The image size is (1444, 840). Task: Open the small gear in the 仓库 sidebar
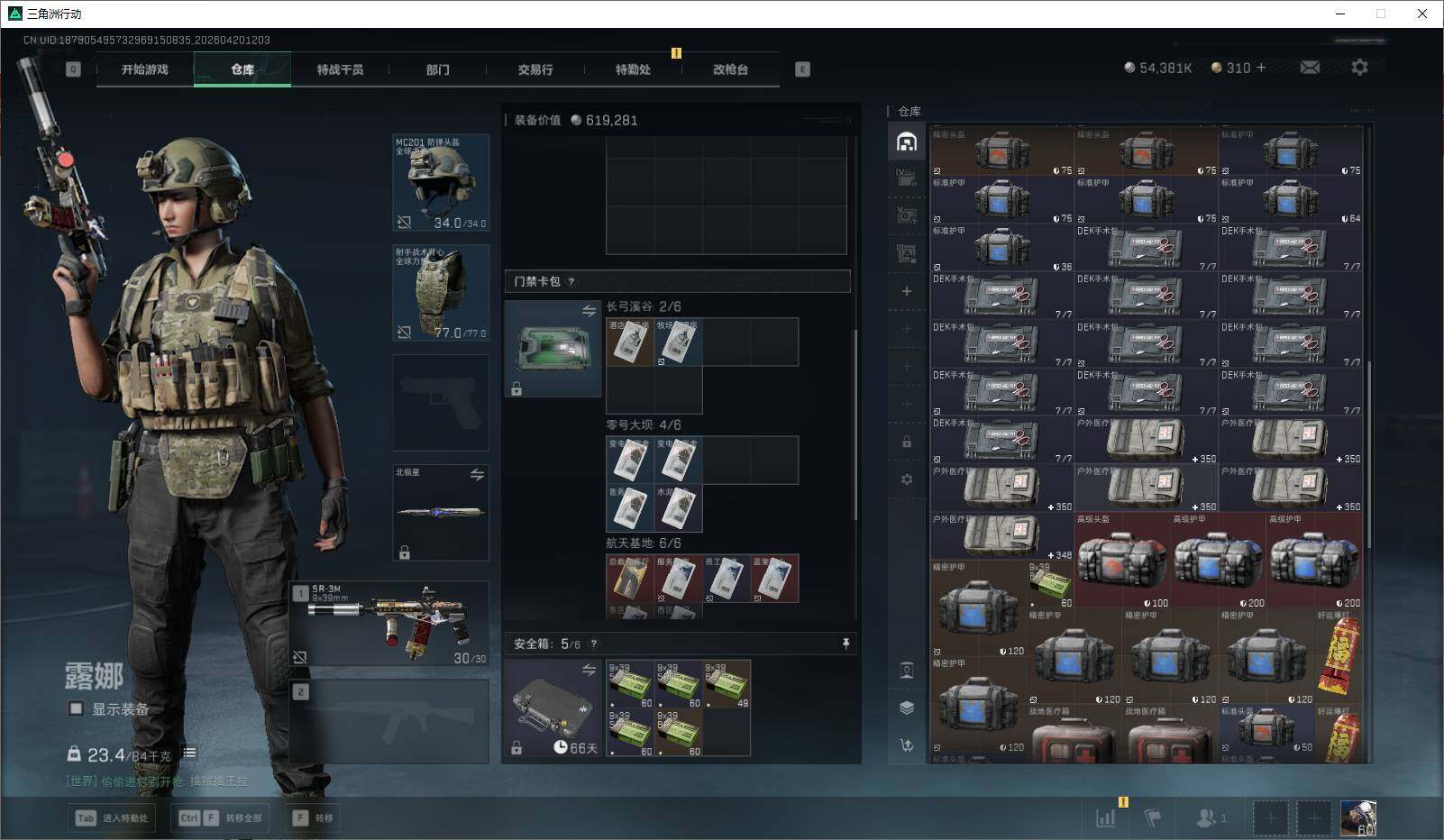click(907, 479)
